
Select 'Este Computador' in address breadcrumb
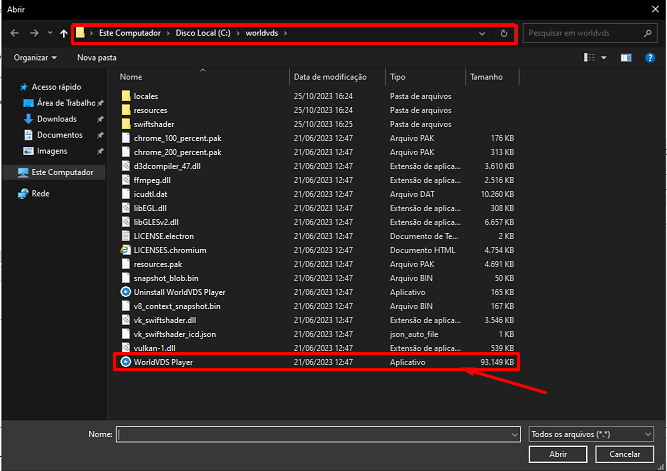click(130, 33)
